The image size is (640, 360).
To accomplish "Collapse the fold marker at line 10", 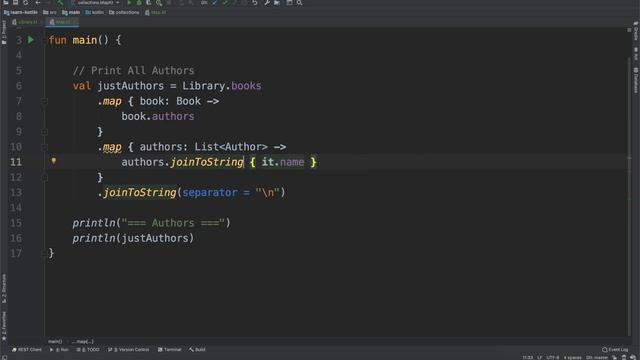I will pyautogui.click(x=44, y=147).
